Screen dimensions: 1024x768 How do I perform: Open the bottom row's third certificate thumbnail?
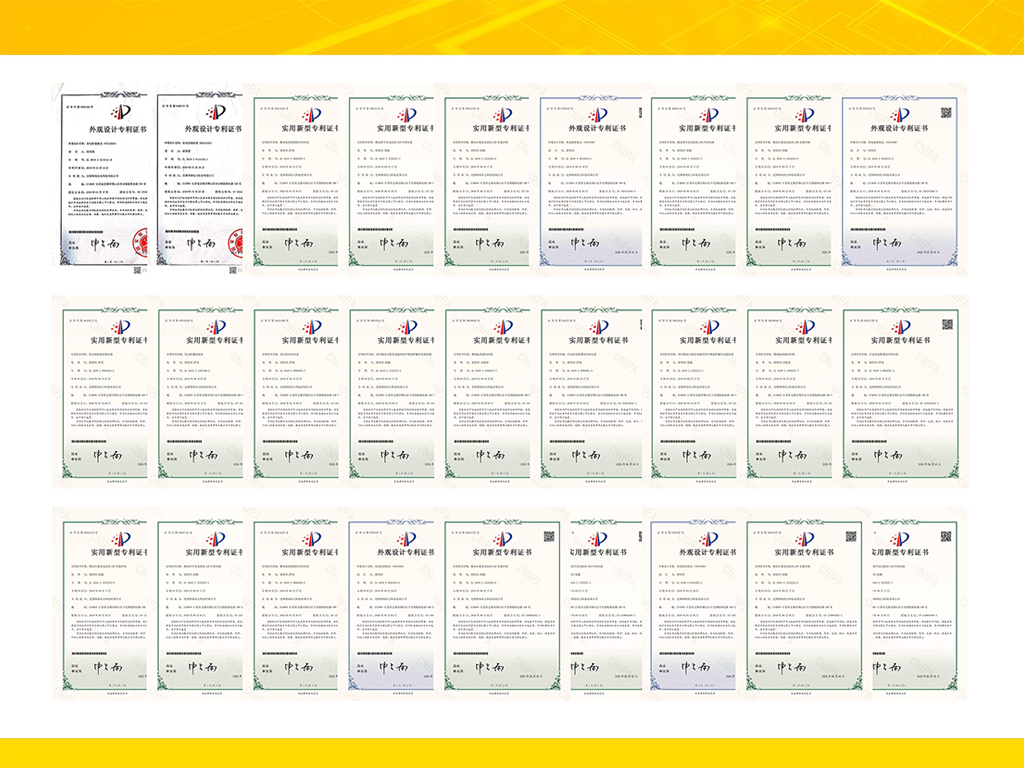(295, 606)
